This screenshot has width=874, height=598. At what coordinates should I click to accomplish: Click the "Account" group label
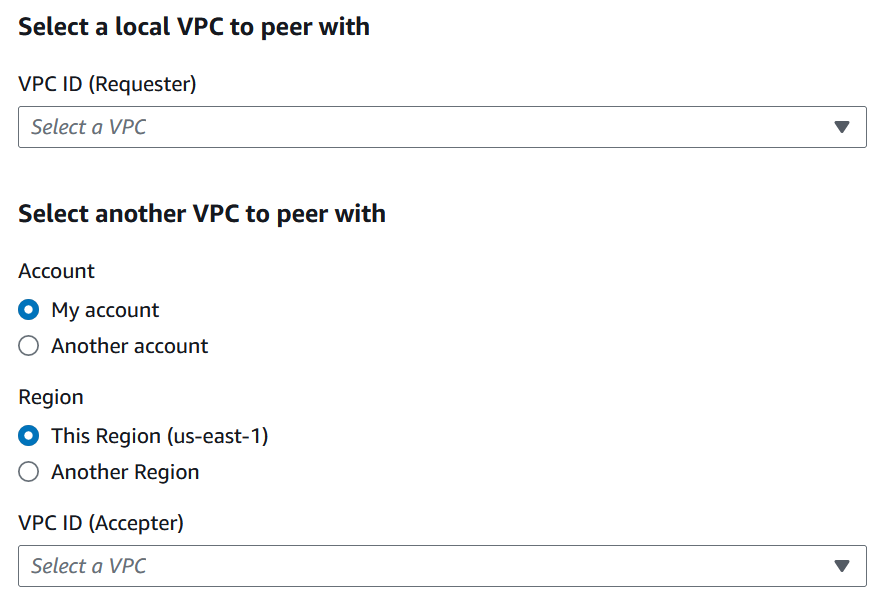[x=56, y=271]
